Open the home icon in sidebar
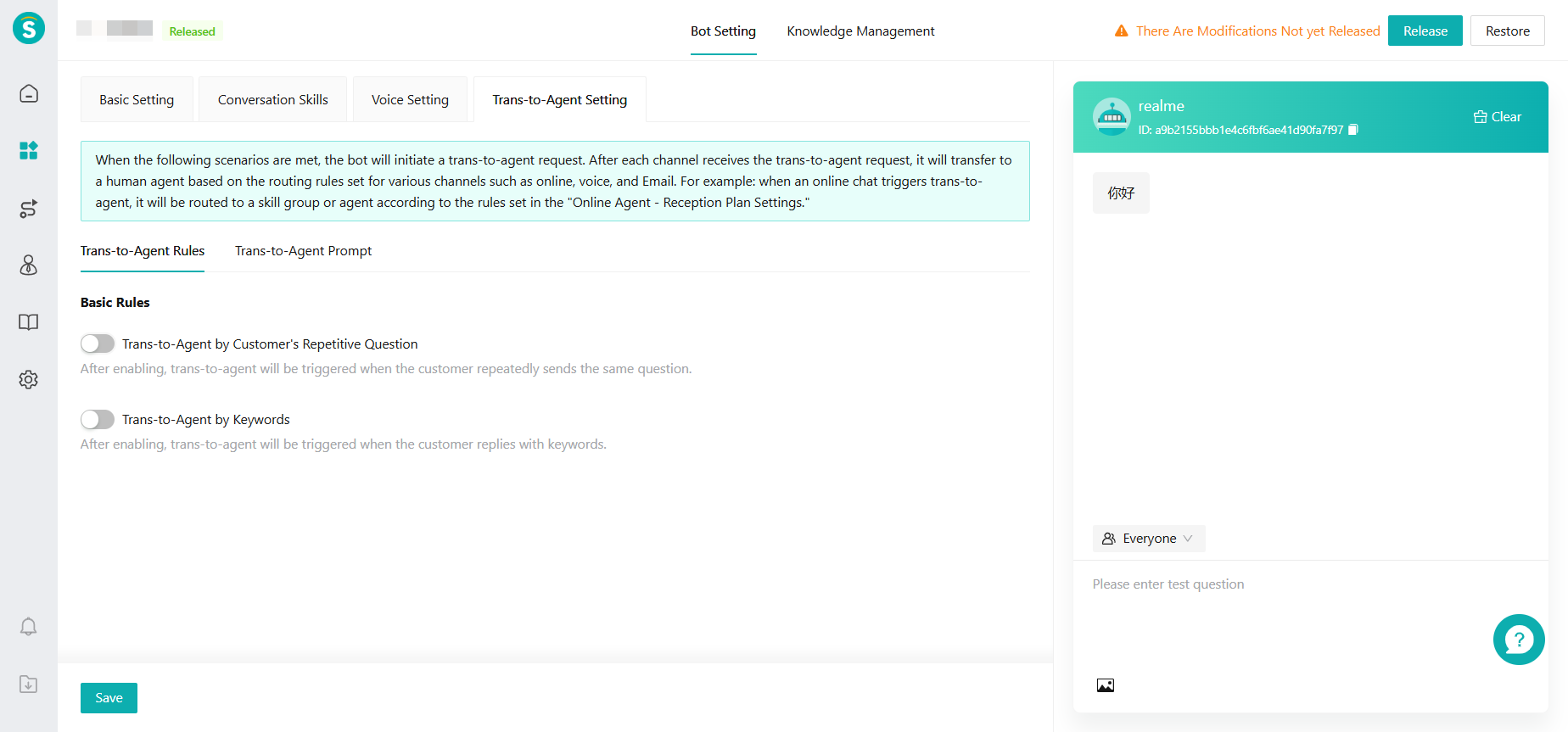1568x732 pixels. tap(29, 93)
